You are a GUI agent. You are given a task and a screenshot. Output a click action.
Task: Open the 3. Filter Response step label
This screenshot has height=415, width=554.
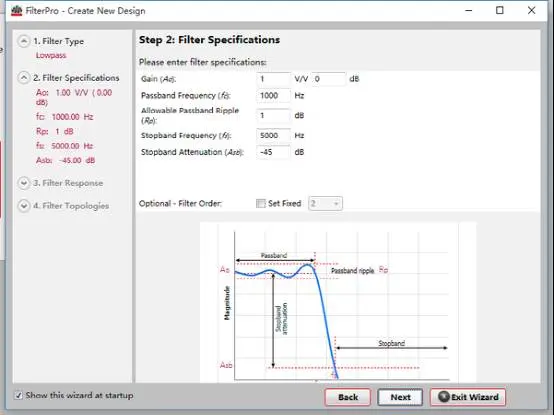(x=68, y=183)
